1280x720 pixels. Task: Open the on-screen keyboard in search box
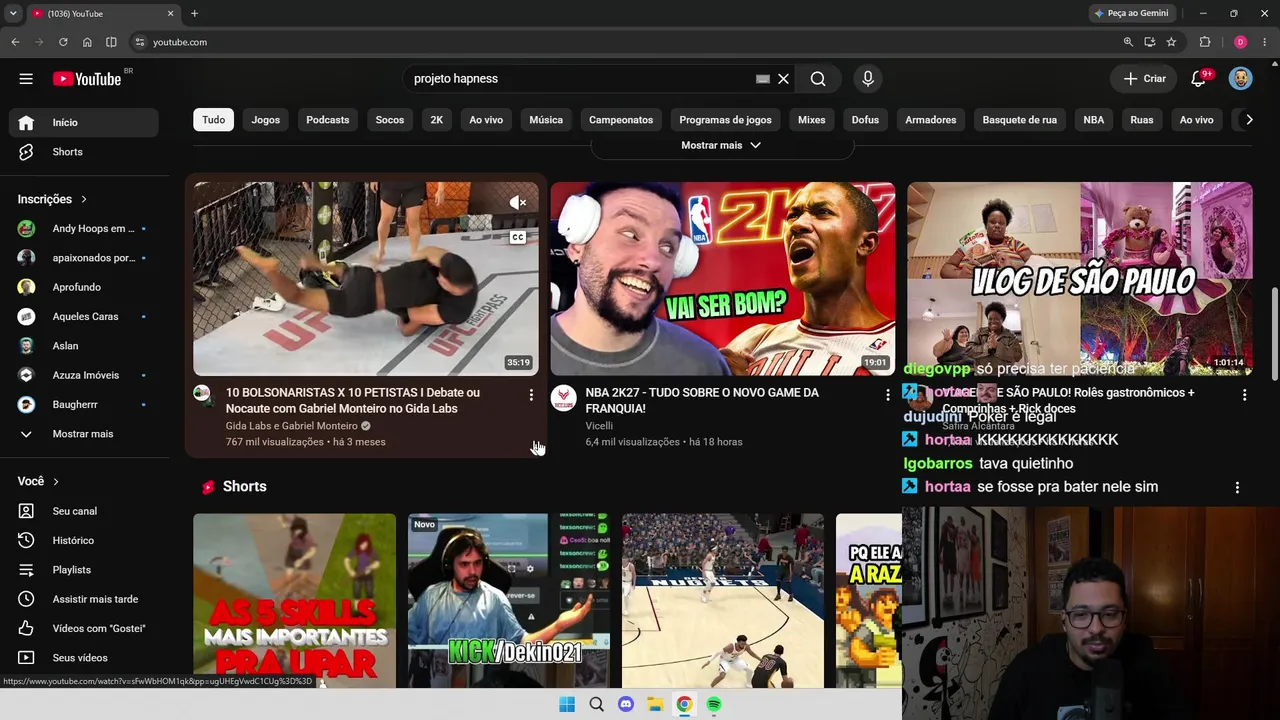763,79
